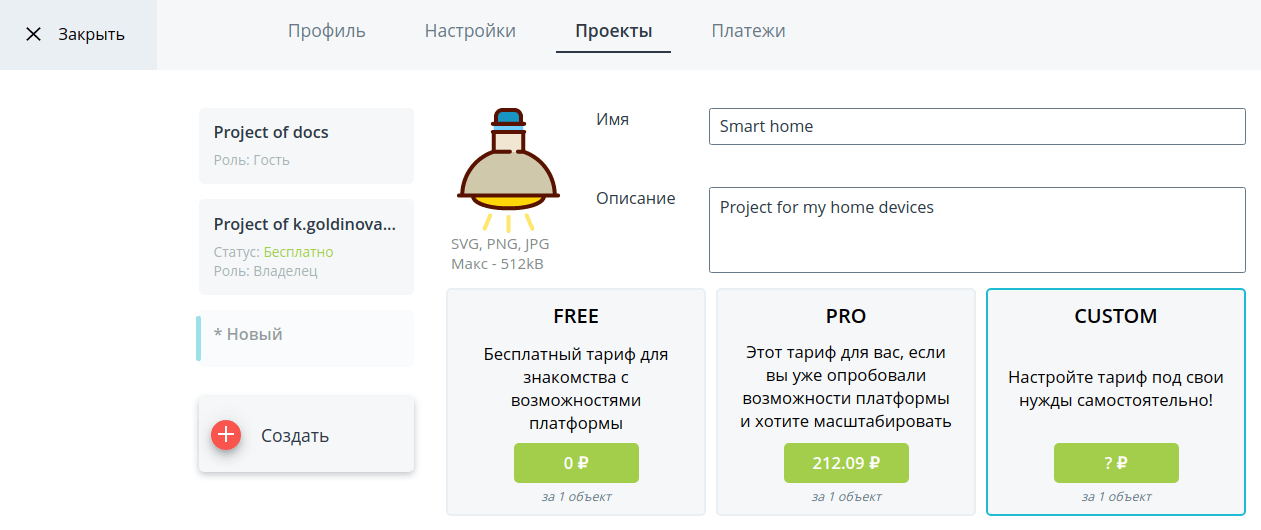Select the Проекты tab

pos(614,31)
